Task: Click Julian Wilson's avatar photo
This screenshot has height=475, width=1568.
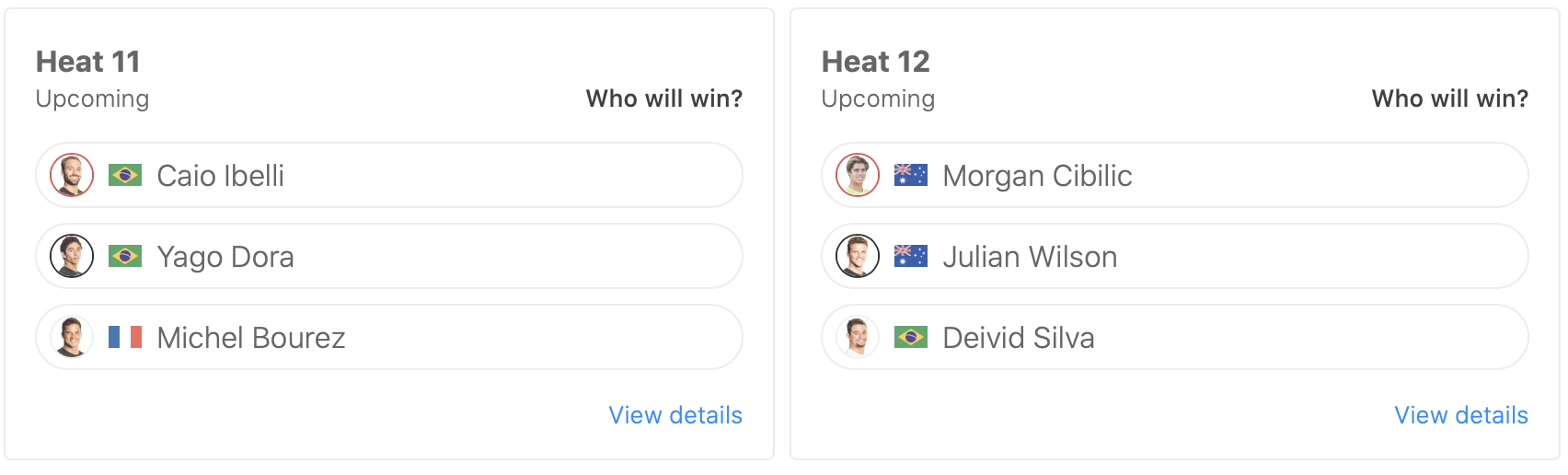Action: [x=858, y=256]
